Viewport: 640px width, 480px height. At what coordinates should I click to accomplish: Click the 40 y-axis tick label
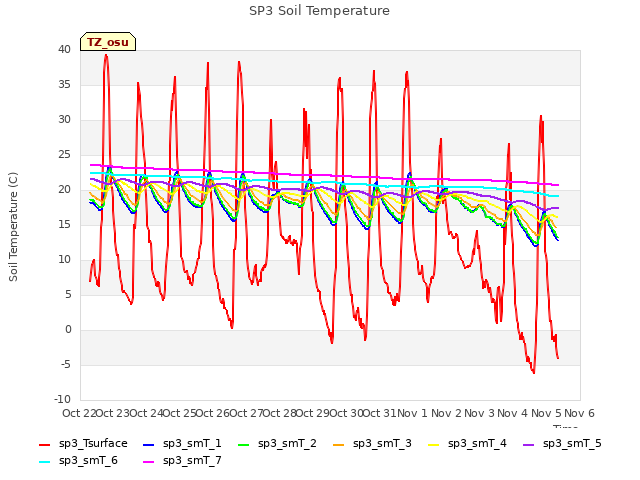tap(64, 49)
